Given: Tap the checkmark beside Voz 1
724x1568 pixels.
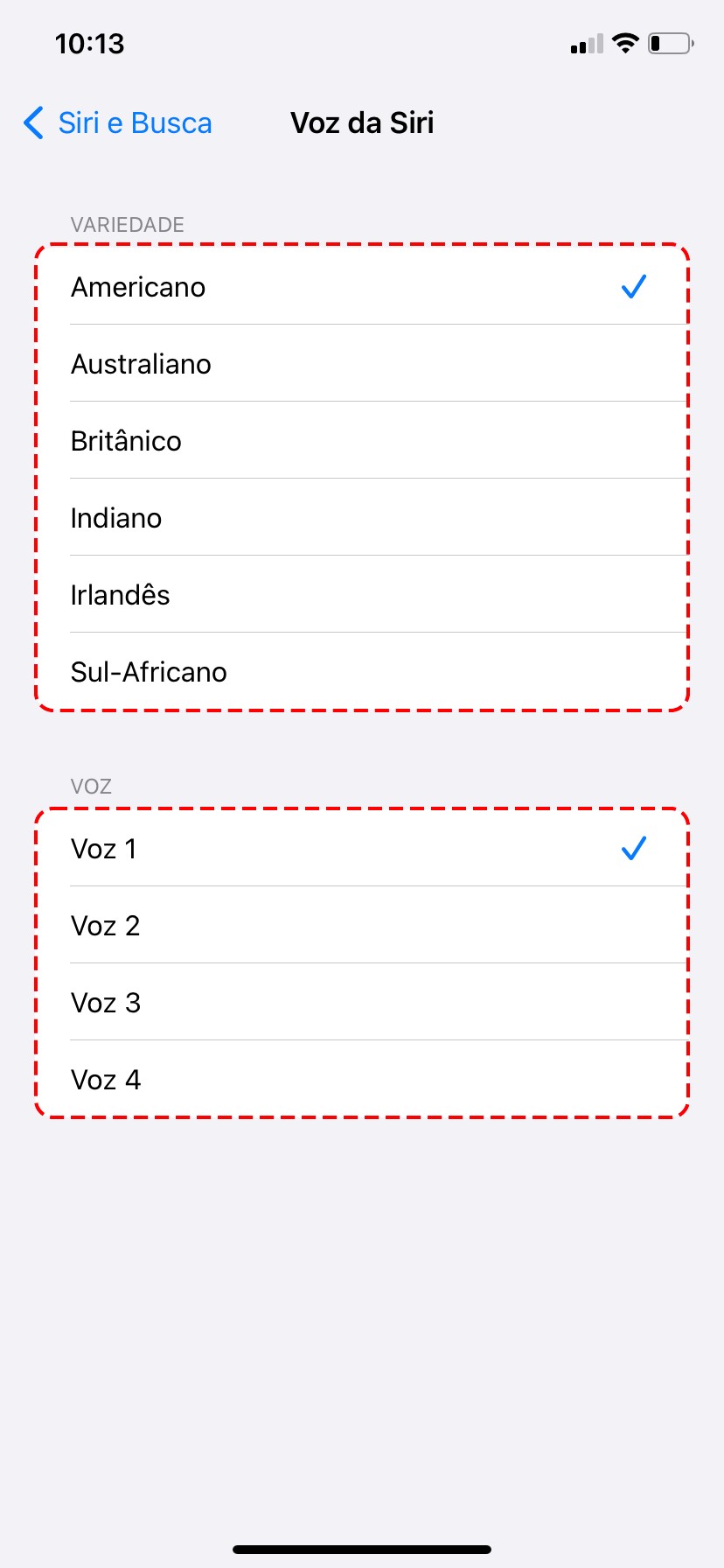Looking at the screenshot, I should [x=633, y=848].
